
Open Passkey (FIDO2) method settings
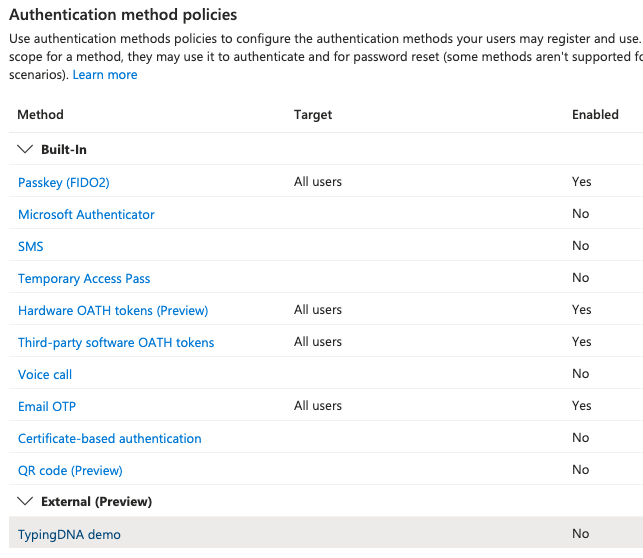tap(64, 182)
